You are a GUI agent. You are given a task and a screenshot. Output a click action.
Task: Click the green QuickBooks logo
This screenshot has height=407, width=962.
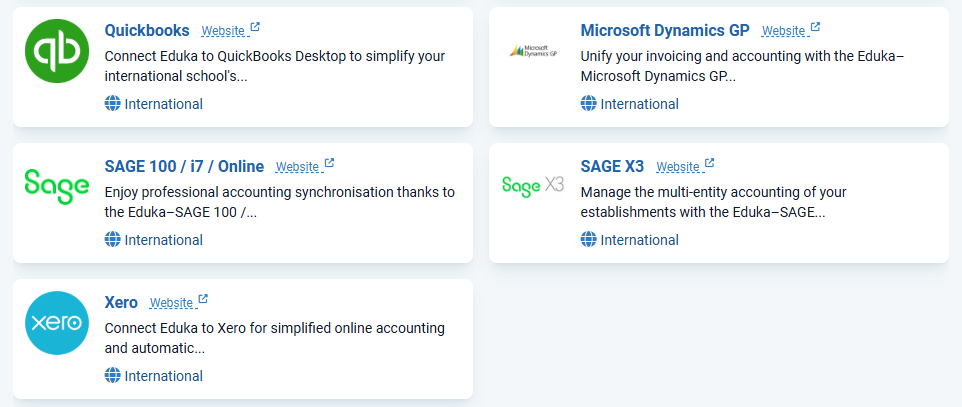click(x=57, y=51)
